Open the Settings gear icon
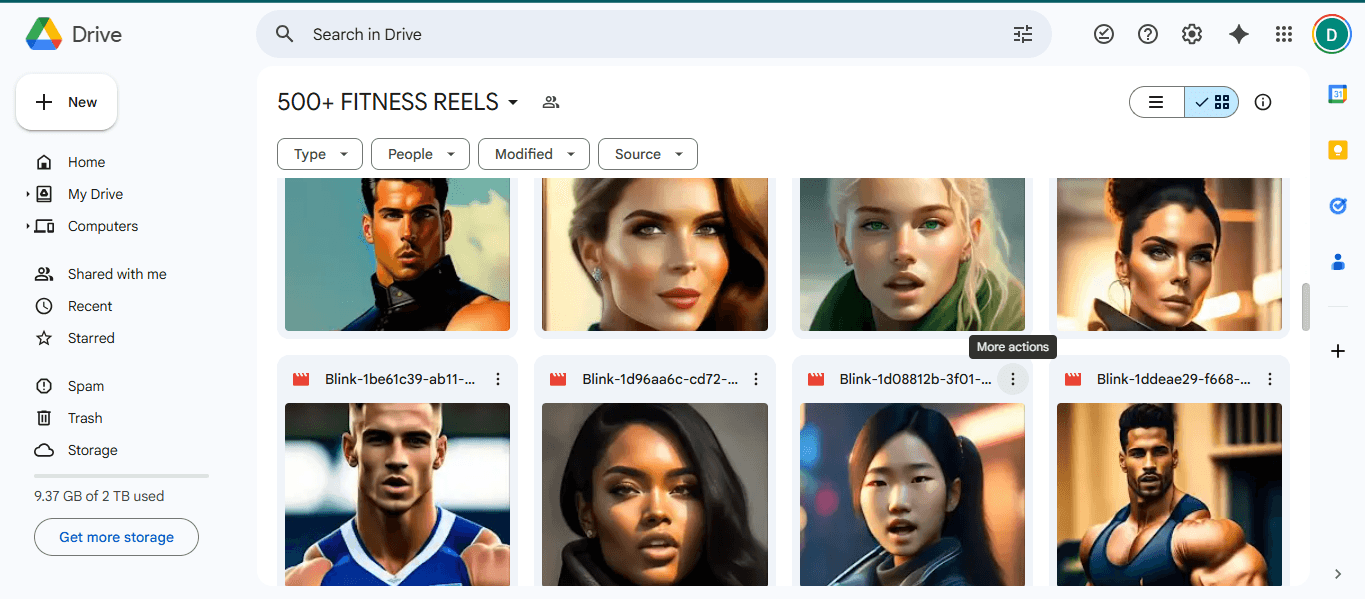 pyautogui.click(x=1192, y=34)
